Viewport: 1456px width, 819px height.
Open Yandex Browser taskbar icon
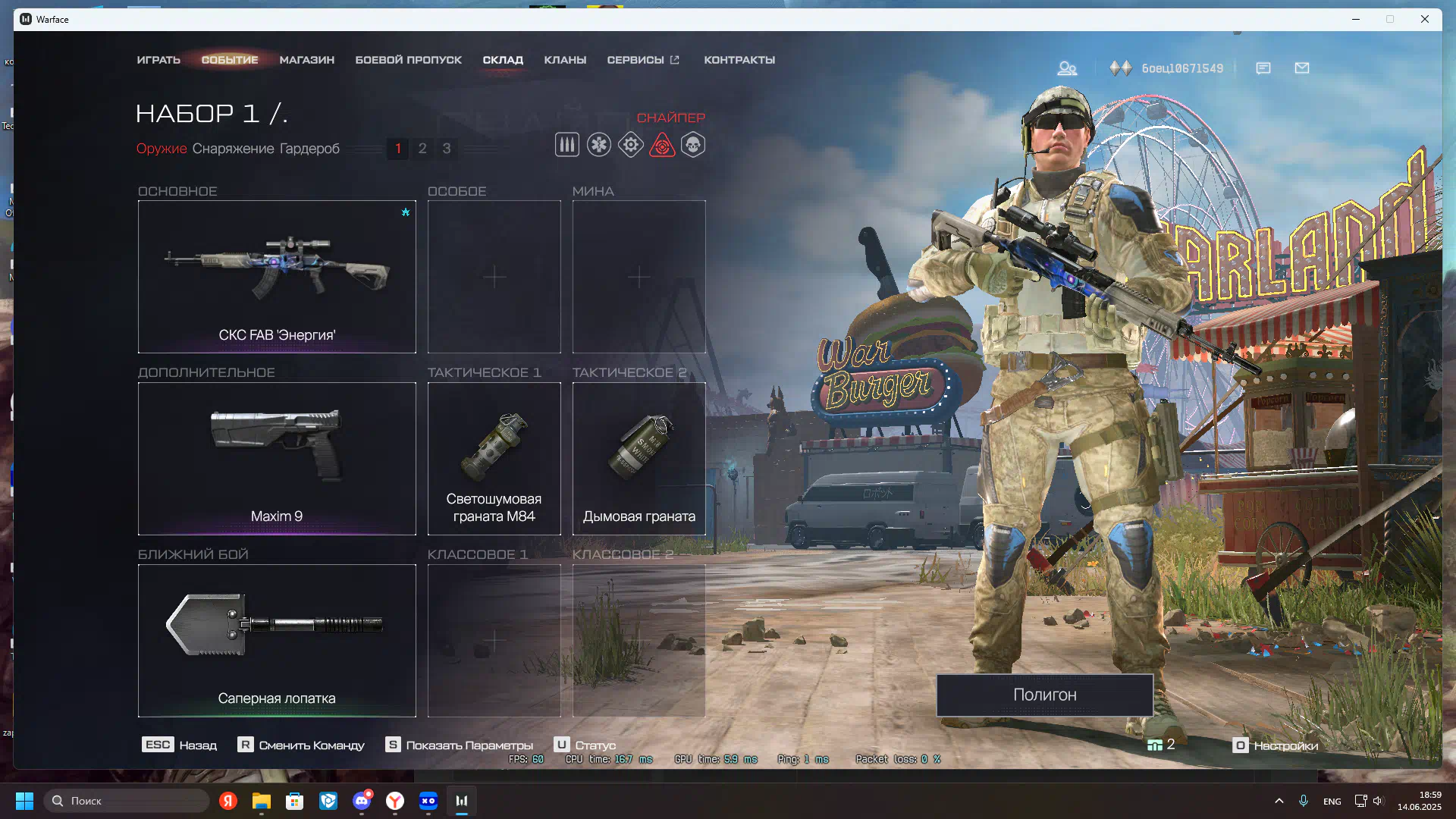395,801
